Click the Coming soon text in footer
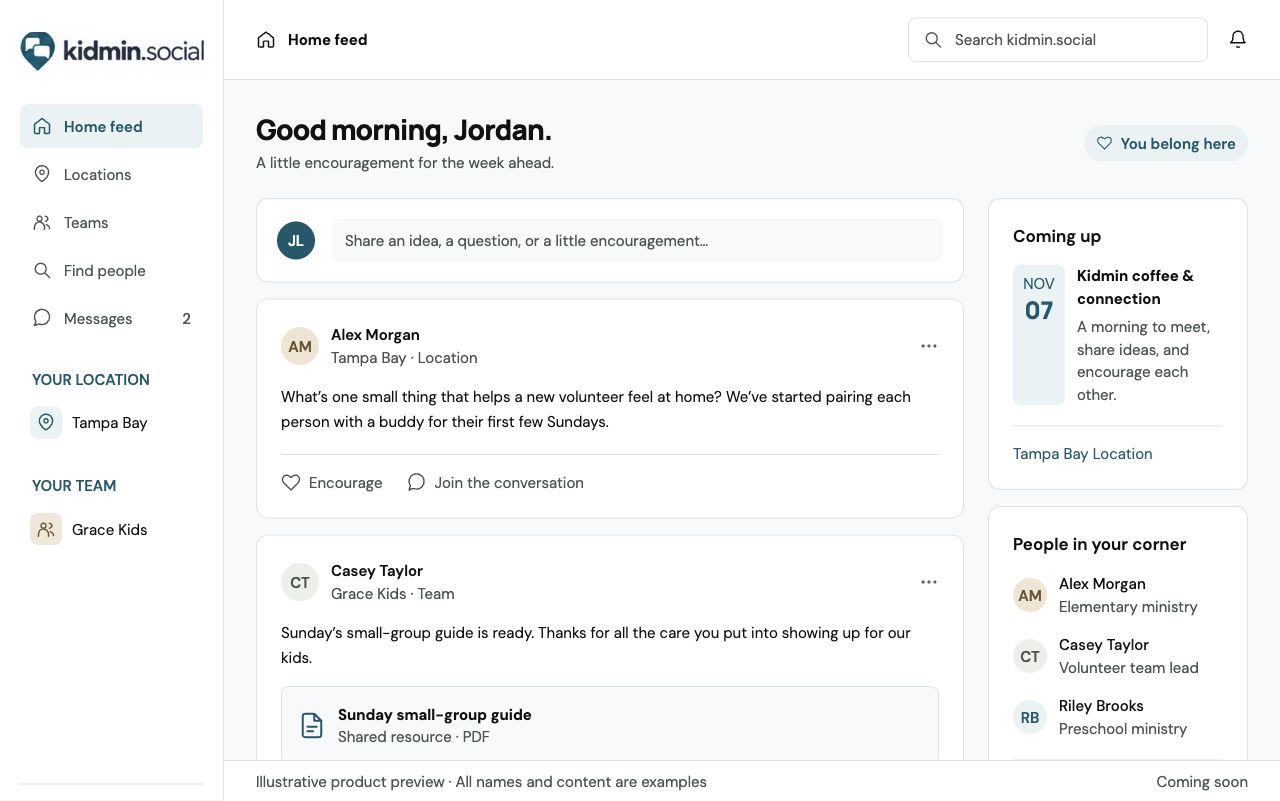Viewport: 1280px width, 801px height. (x=1202, y=782)
